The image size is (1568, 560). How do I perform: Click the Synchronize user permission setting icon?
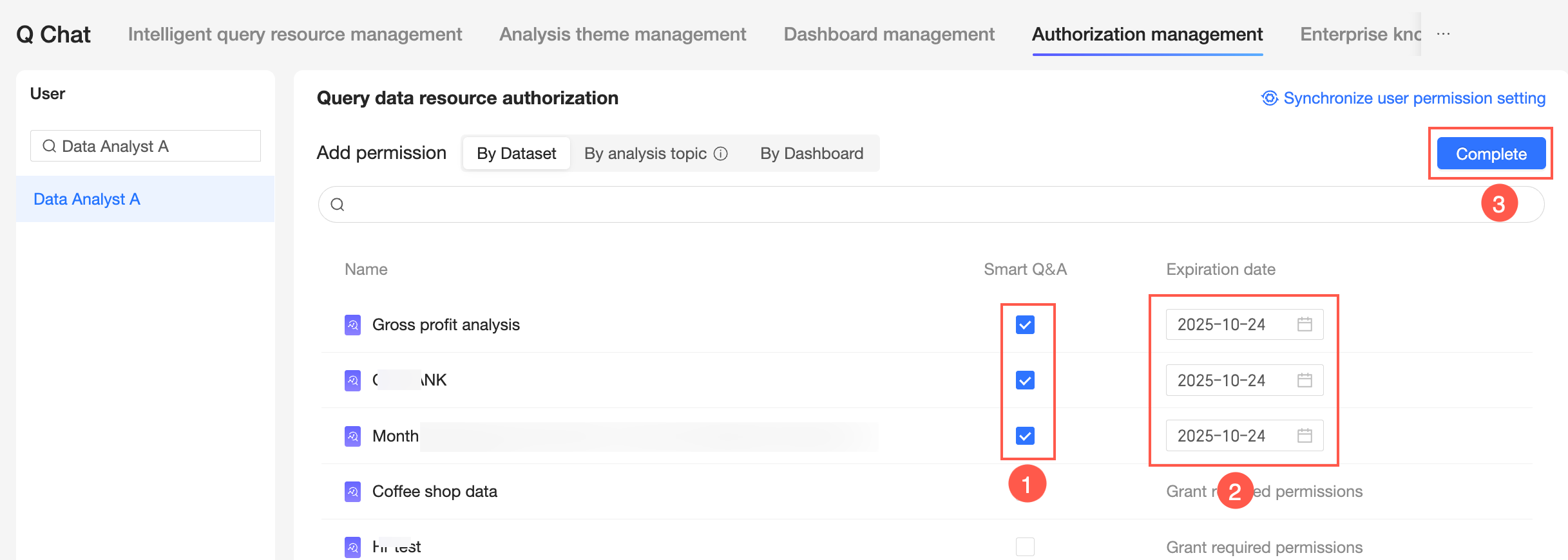1269,98
